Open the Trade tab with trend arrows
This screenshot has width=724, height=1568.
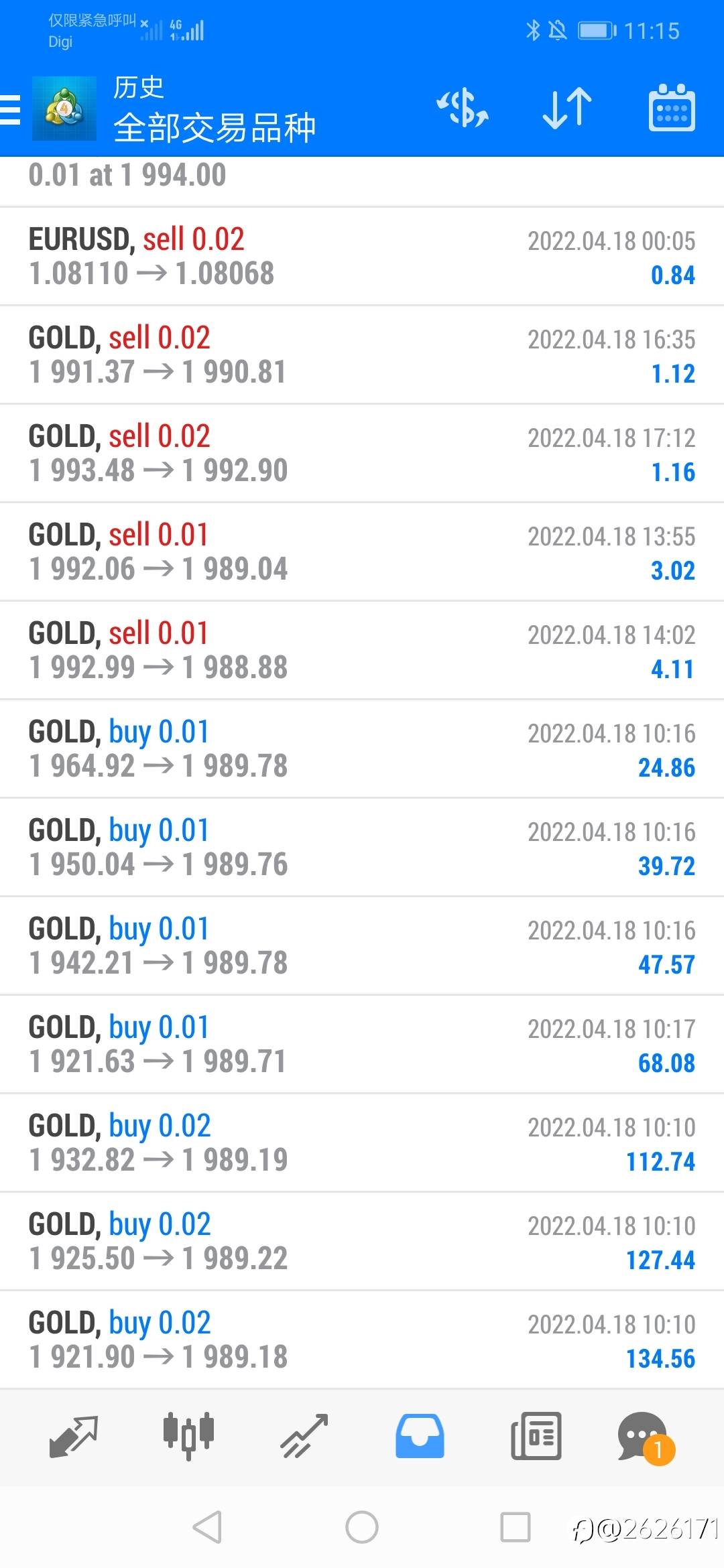click(304, 1436)
